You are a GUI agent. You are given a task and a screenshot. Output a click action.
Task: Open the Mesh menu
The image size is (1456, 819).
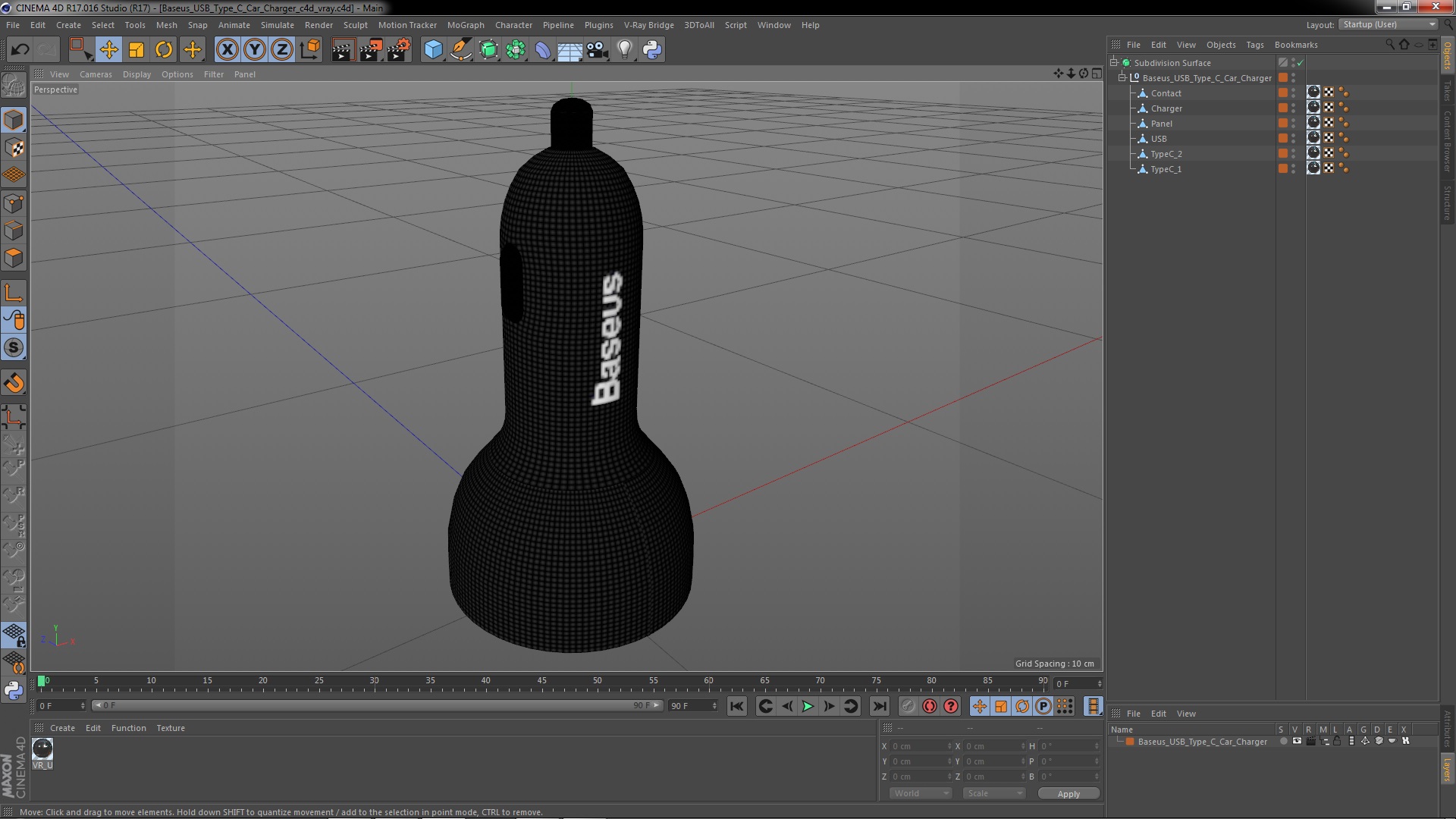click(166, 25)
